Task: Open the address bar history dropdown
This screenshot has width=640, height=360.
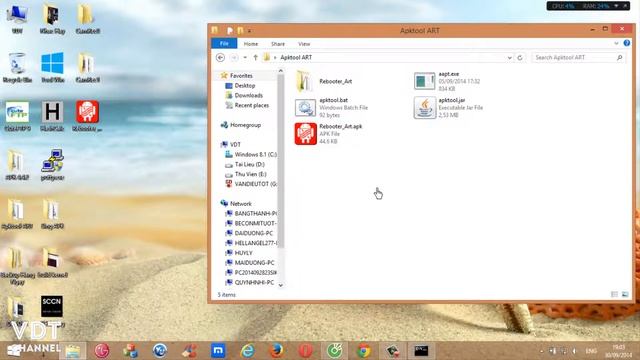Action: [509, 58]
